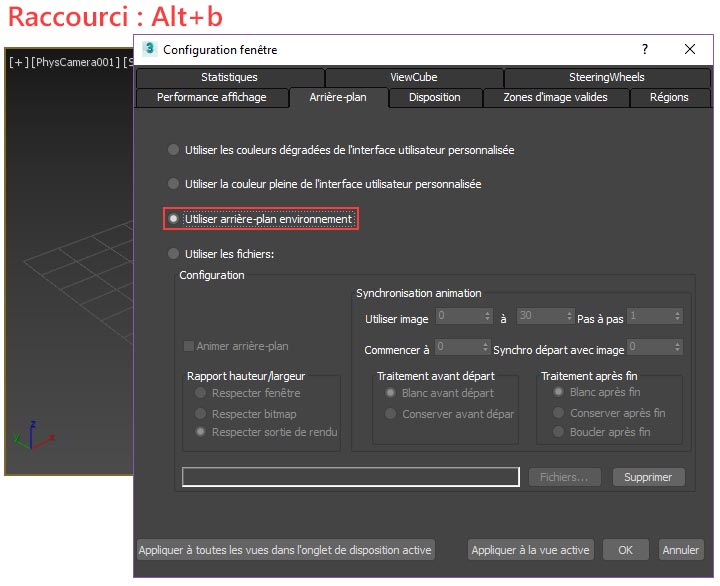Click the Annuler button
Image resolution: width=720 pixels, height=586 pixels.
[x=680, y=550]
